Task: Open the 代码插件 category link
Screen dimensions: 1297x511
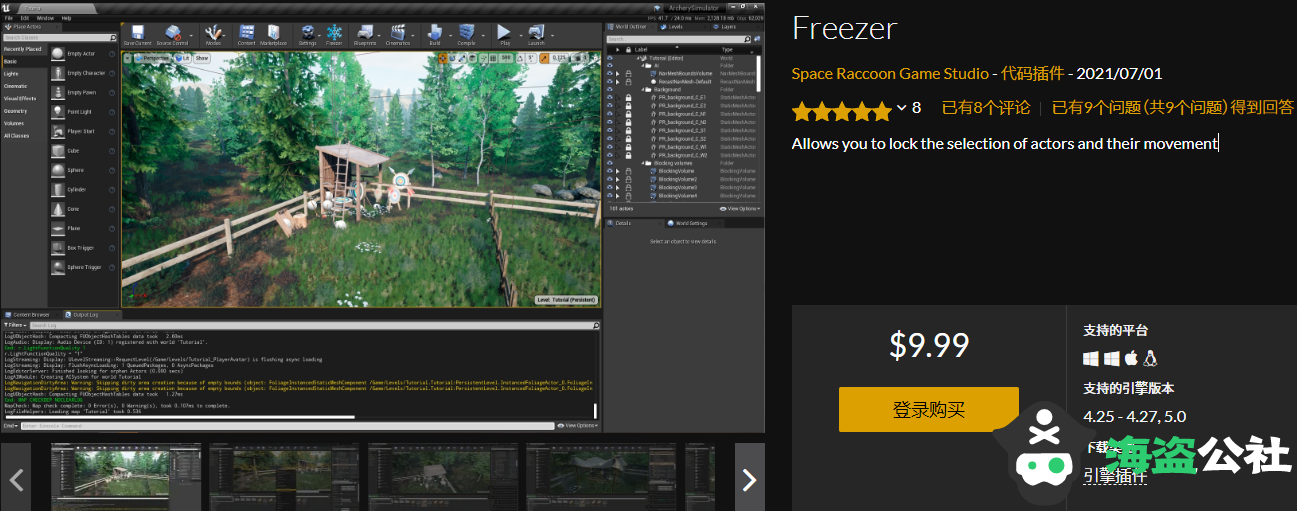Action: click(1032, 74)
